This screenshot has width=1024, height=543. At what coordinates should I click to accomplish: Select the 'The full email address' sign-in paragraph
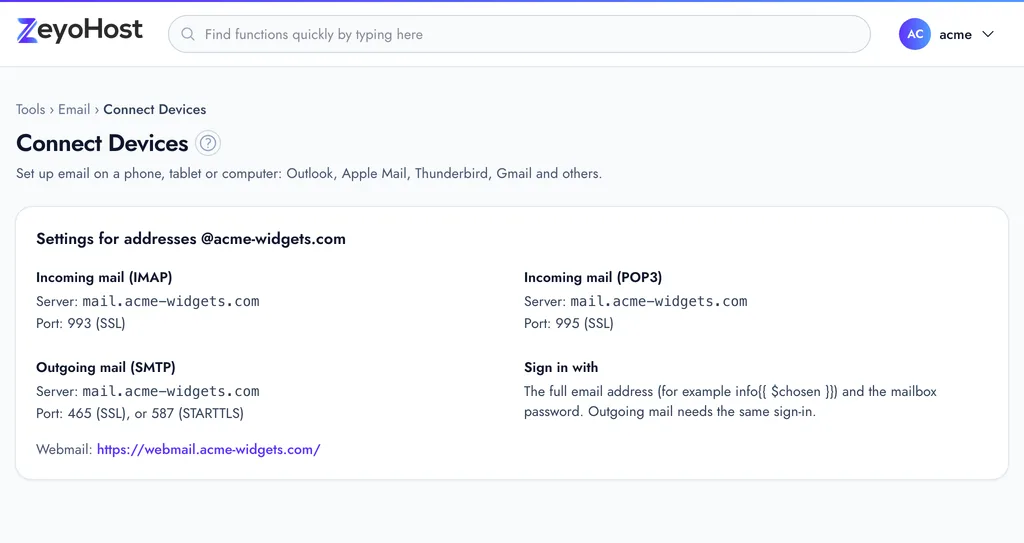click(730, 401)
